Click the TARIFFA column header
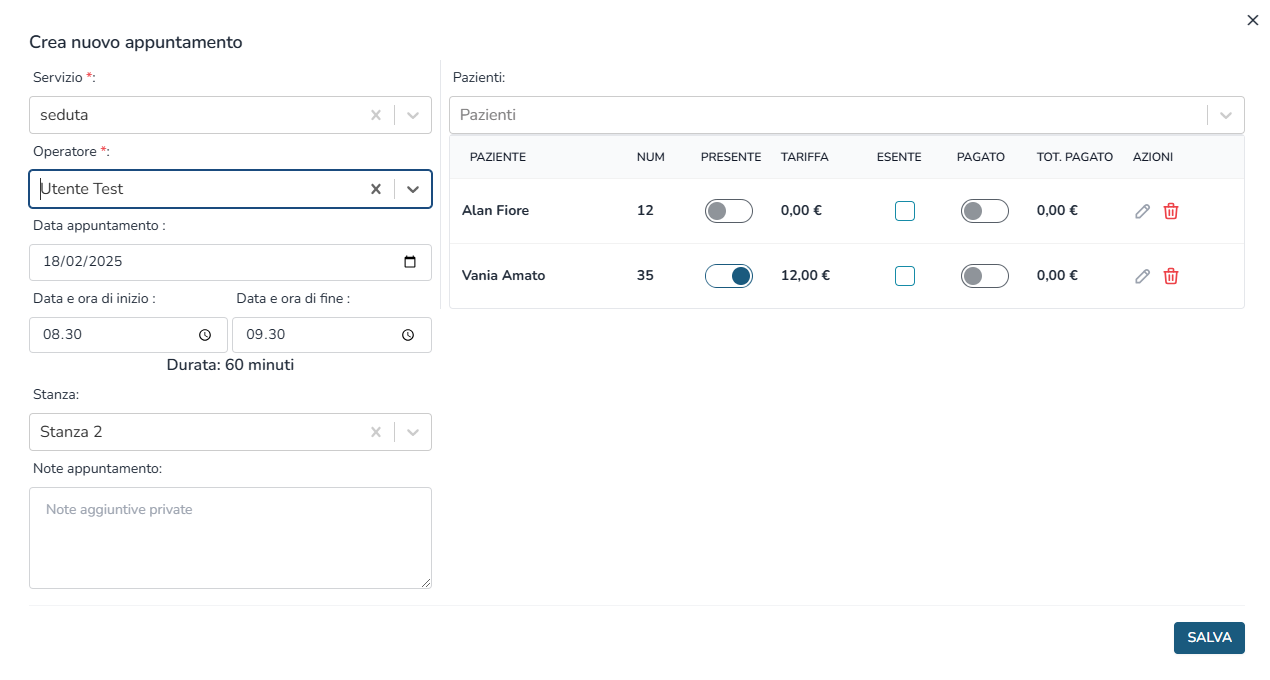The height and width of the screenshot is (680, 1270). coord(805,157)
